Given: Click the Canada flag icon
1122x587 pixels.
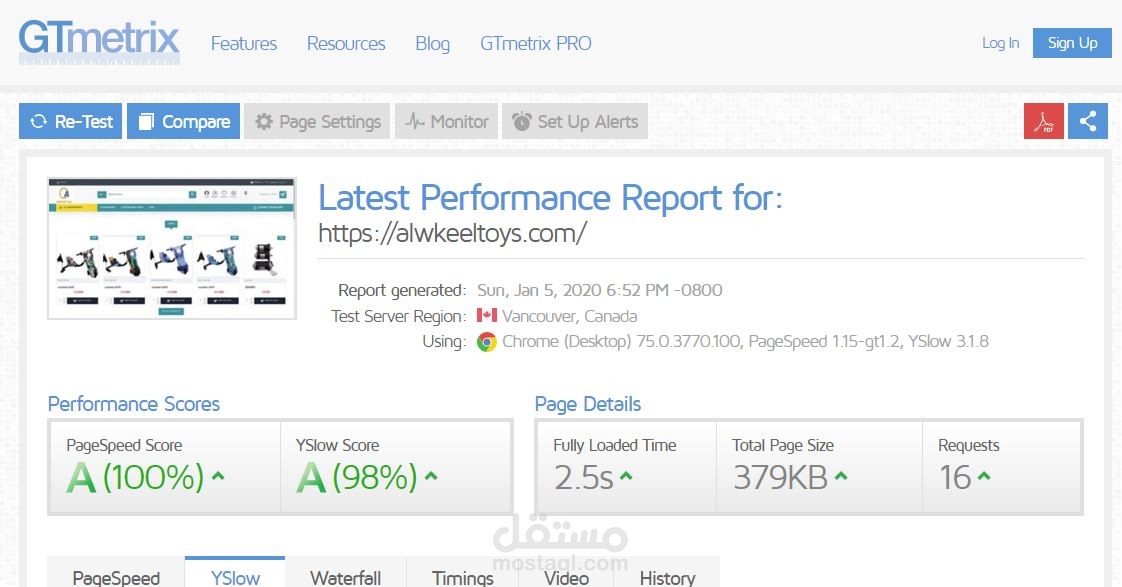Looking at the screenshot, I should [x=487, y=315].
